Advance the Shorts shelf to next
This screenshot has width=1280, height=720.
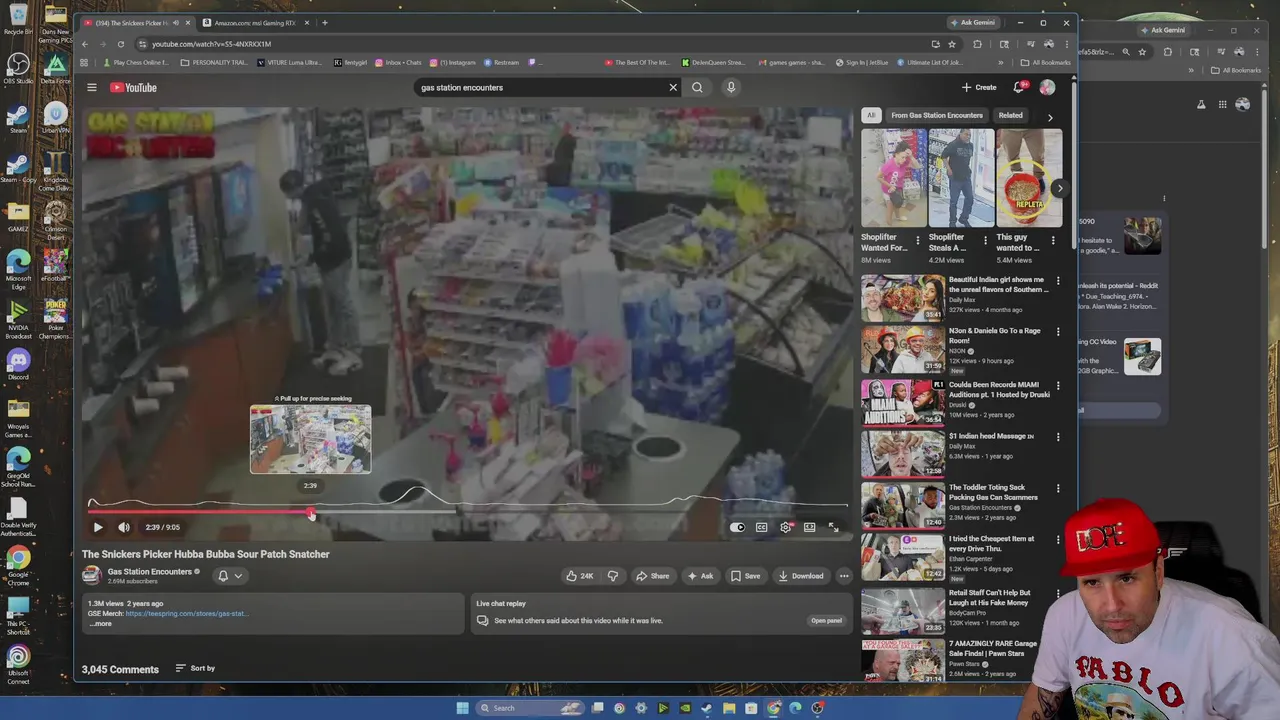click(x=1060, y=188)
